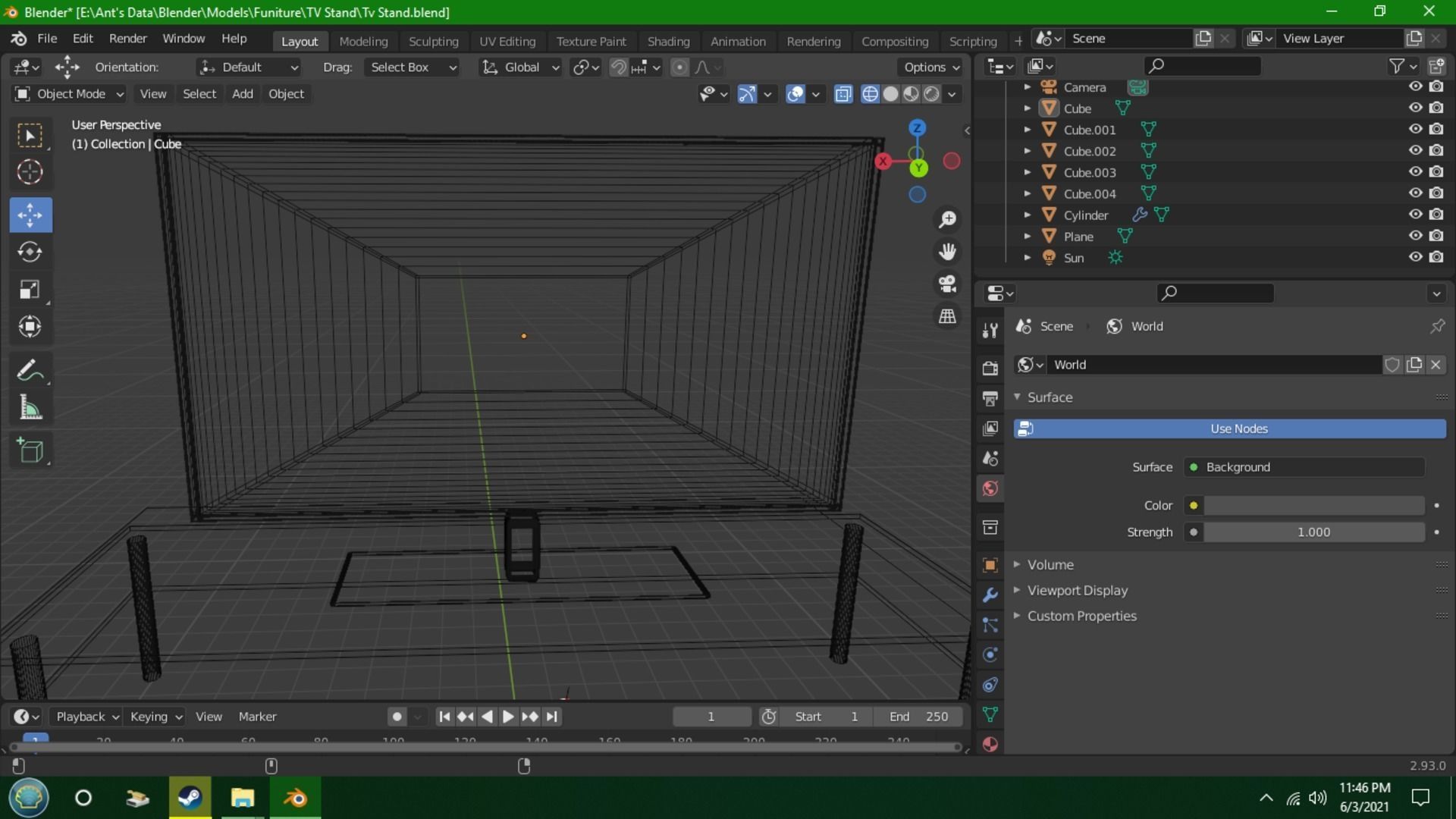
Task: Select the Select Box tool in toolbar
Action: pos(30,136)
